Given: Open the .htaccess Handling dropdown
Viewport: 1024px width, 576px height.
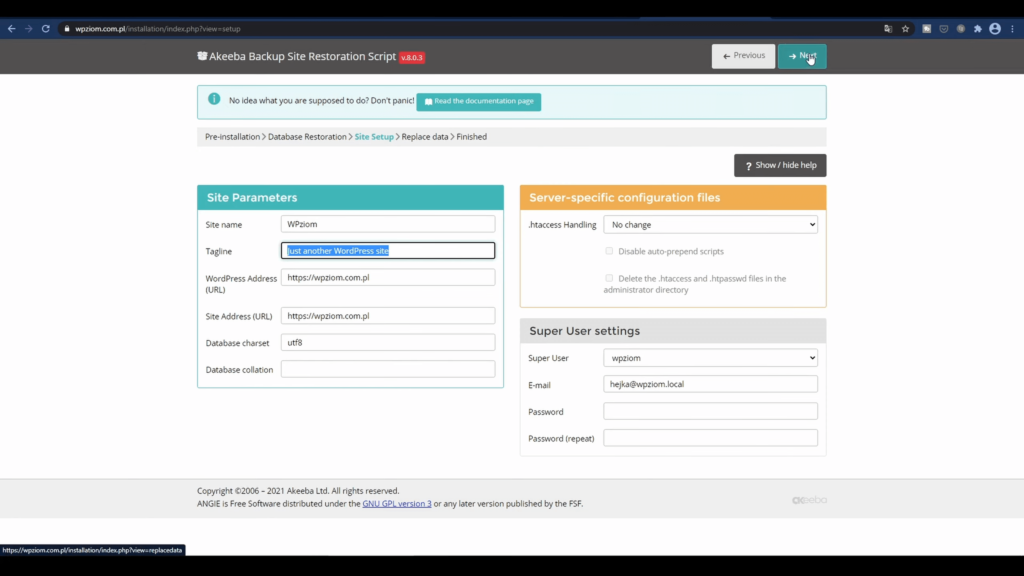Looking at the screenshot, I should pyautogui.click(x=710, y=225).
